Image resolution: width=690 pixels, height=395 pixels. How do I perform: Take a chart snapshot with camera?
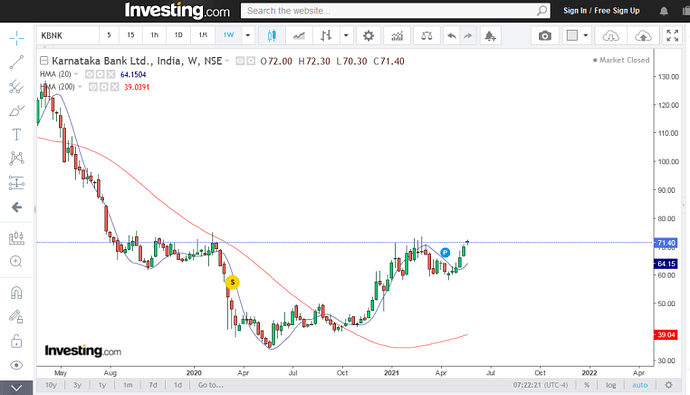click(545, 36)
